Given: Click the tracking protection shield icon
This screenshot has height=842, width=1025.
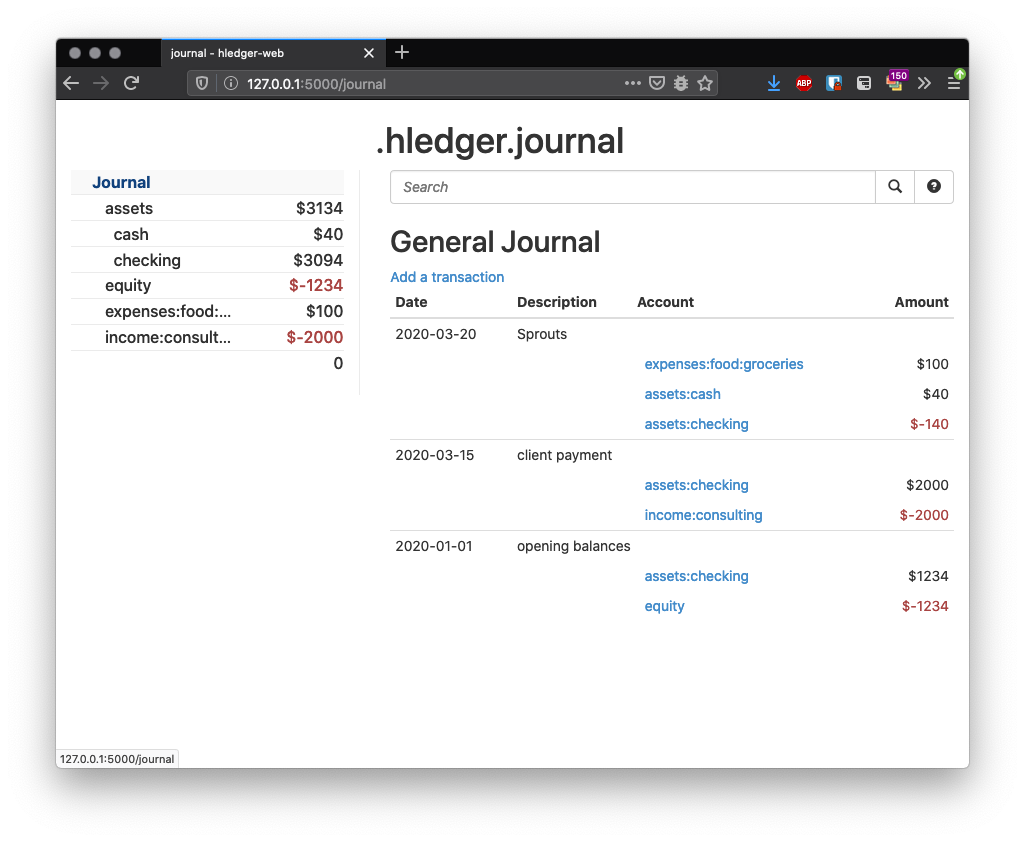Looking at the screenshot, I should [x=202, y=83].
